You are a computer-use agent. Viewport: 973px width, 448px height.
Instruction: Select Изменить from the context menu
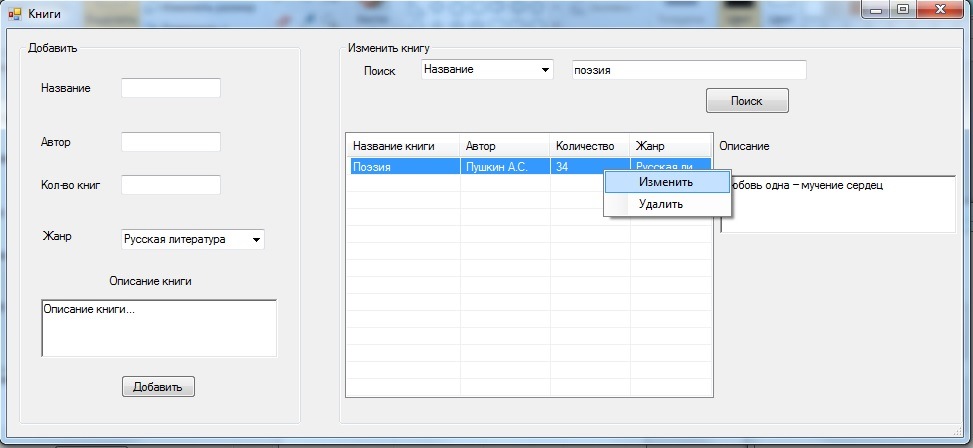[666, 182]
